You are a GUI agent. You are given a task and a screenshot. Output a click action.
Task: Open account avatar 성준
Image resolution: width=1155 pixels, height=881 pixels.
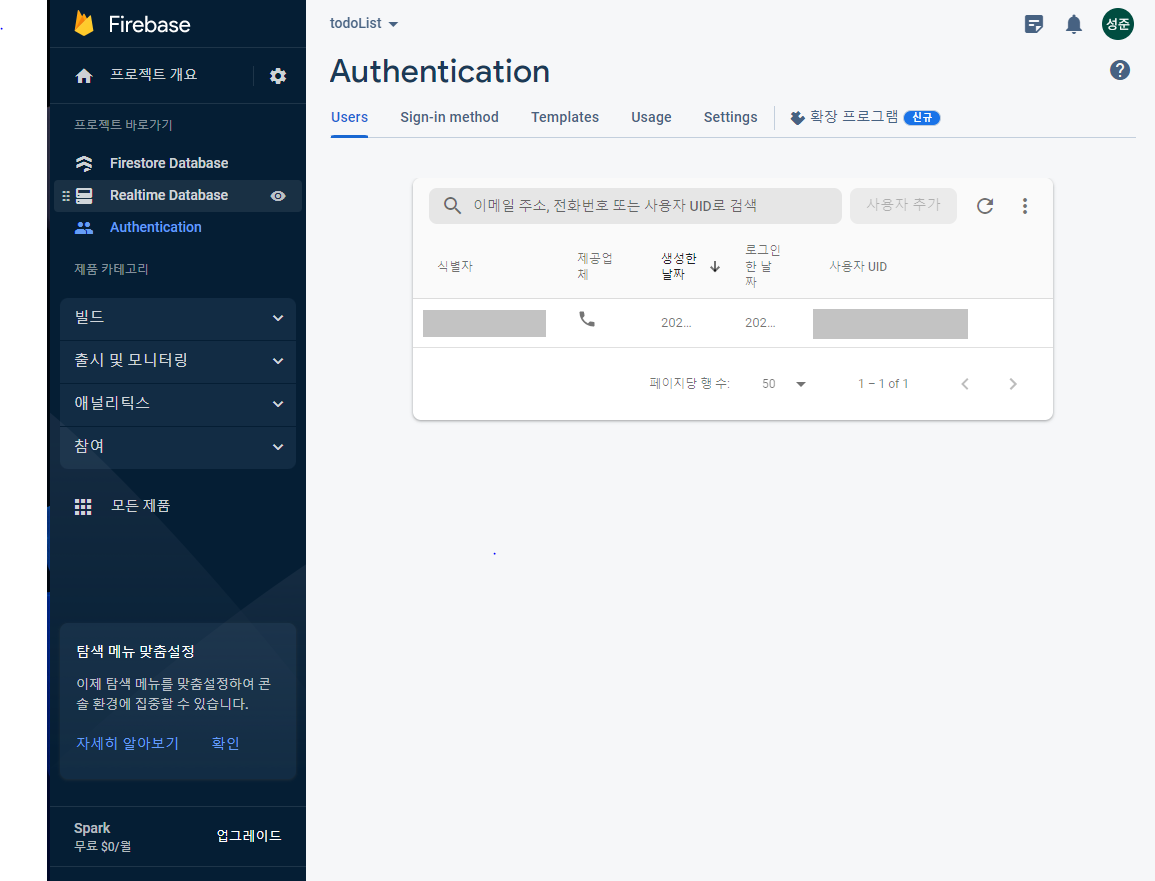tap(1117, 24)
